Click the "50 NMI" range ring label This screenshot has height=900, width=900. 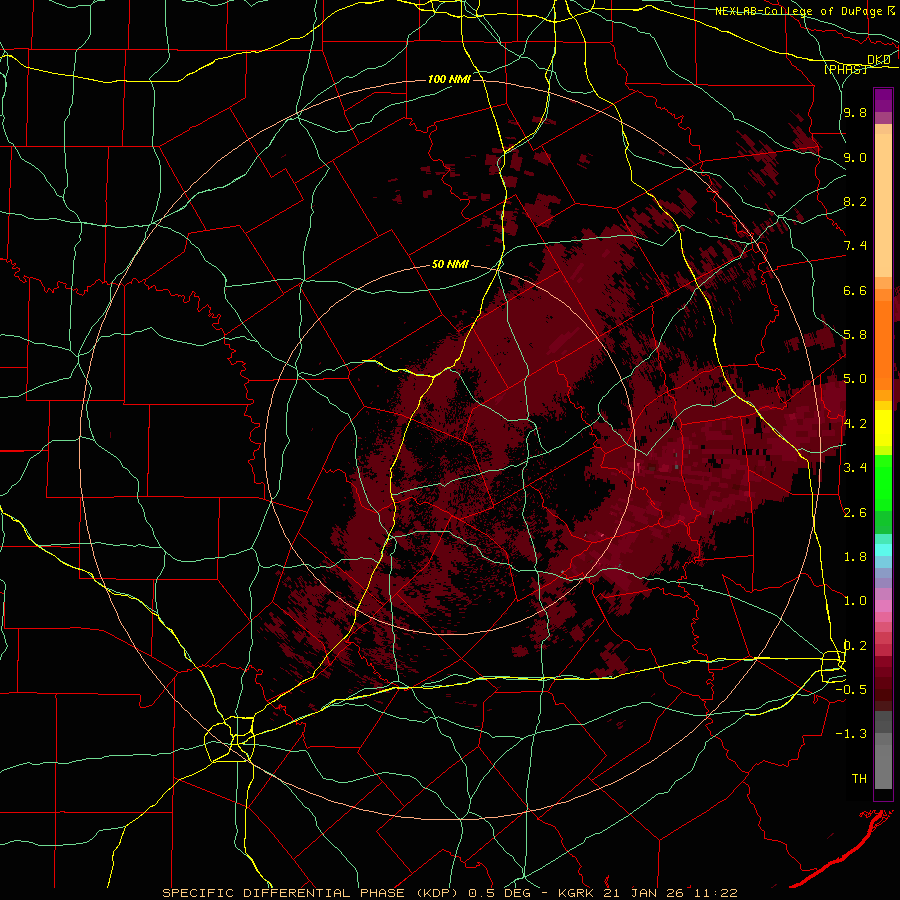[x=451, y=265]
